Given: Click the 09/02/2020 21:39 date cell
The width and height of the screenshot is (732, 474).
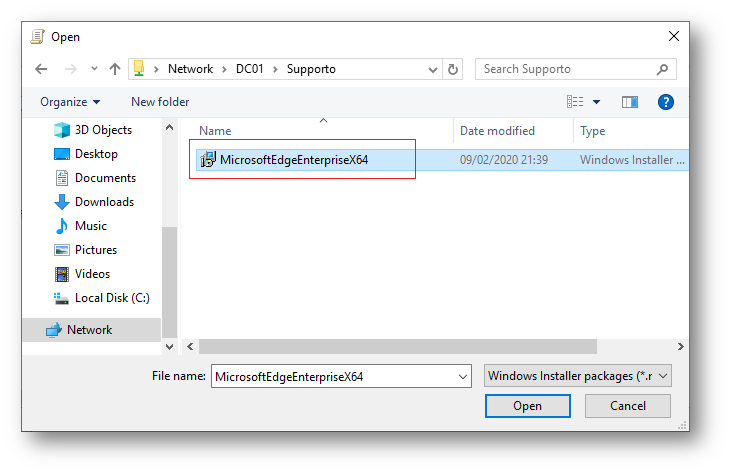Looking at the screenshot, I should click(x=504, y=160).
